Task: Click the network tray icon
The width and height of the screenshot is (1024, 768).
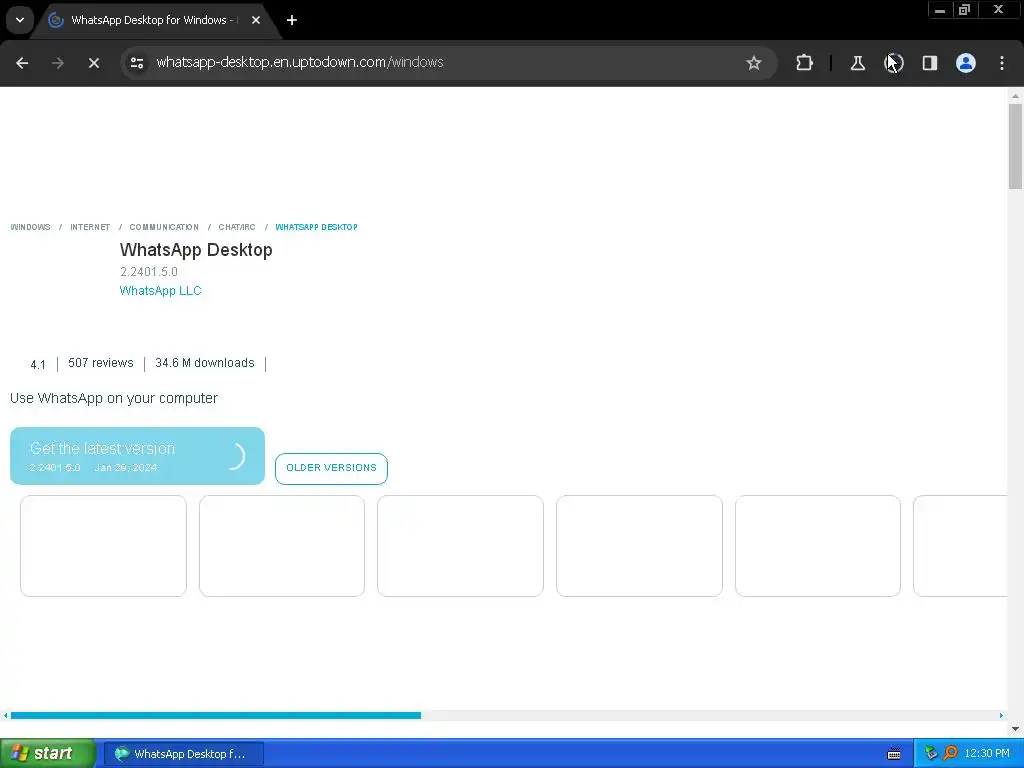Action: click(931, 754)
